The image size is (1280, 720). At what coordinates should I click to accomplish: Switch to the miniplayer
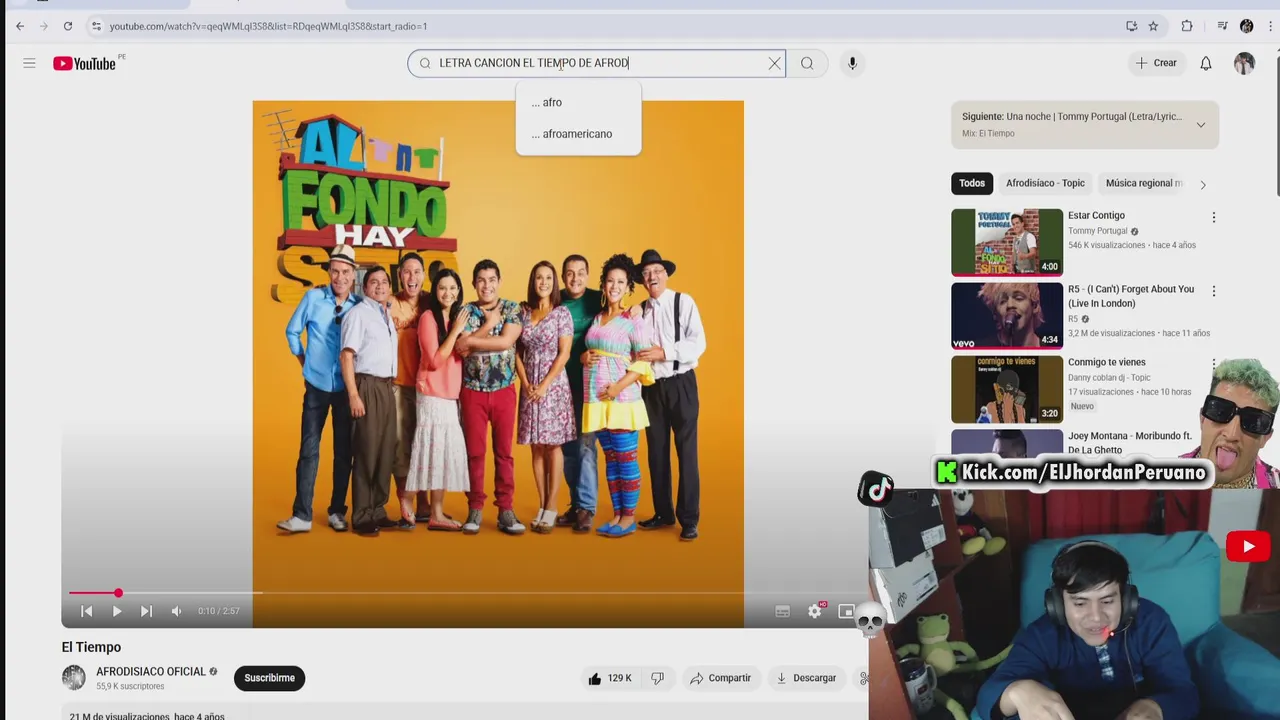coord(846,611)
